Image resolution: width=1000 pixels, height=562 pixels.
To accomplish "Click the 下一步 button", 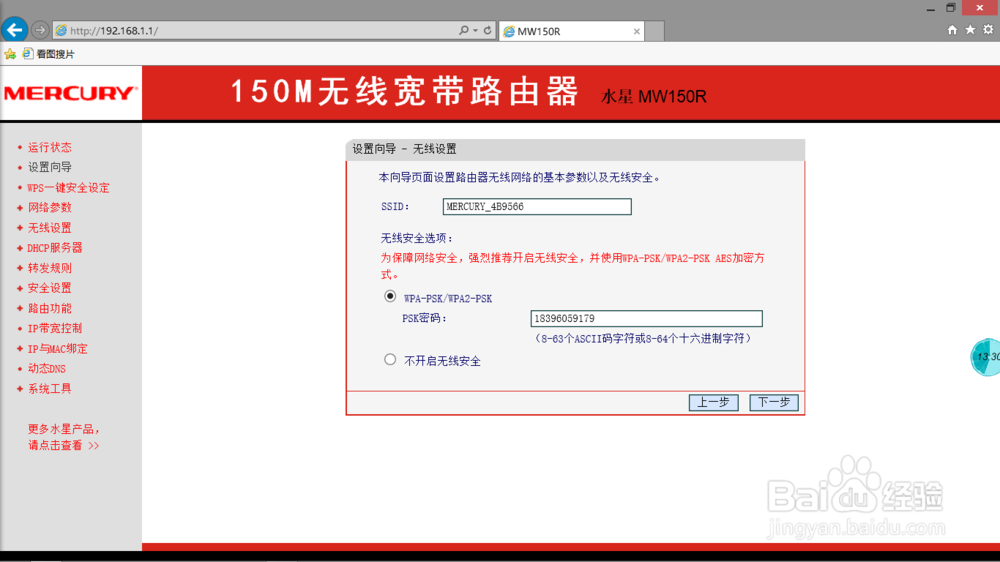I will [x=774, y=403].
